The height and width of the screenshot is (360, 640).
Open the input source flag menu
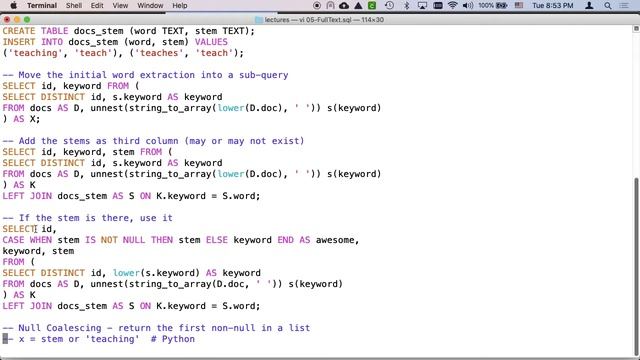pos(519,5)
